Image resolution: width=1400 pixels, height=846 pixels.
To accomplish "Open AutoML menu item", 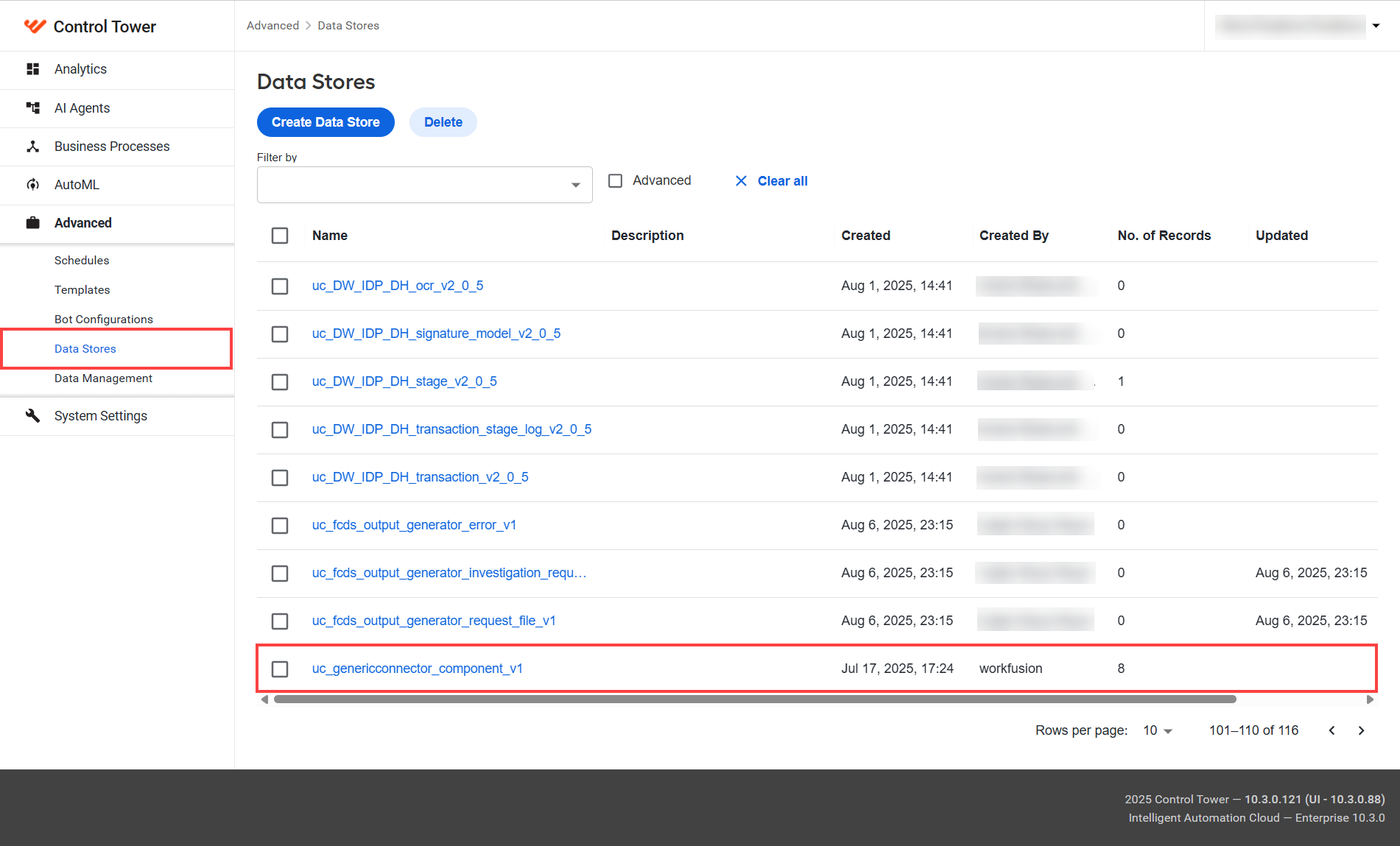I will tap(117, 185).
